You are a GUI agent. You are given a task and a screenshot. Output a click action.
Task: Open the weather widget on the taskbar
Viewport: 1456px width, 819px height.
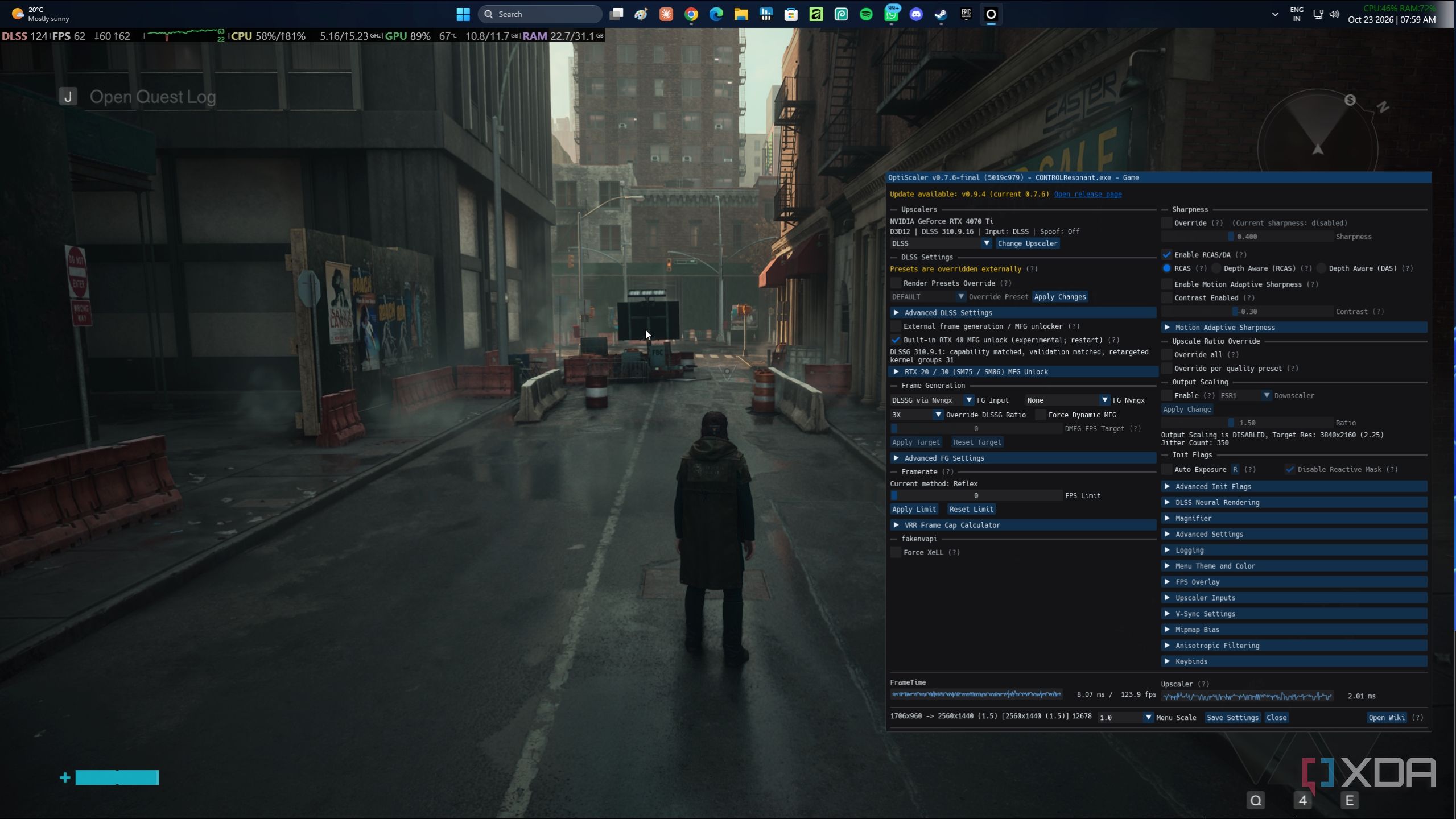(x=40, y=14)
